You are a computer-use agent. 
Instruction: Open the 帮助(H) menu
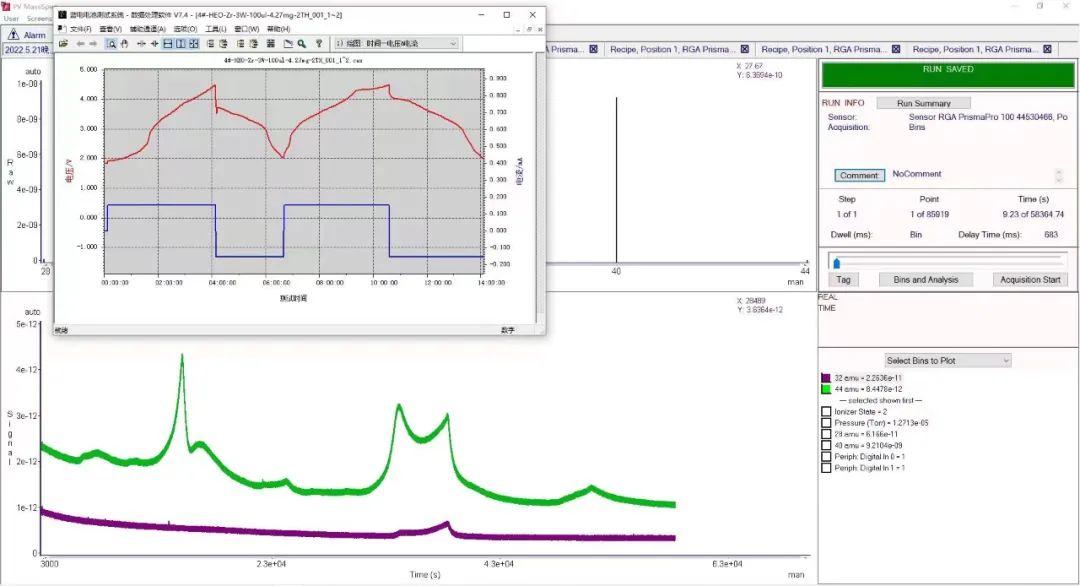tap(278, 29)
